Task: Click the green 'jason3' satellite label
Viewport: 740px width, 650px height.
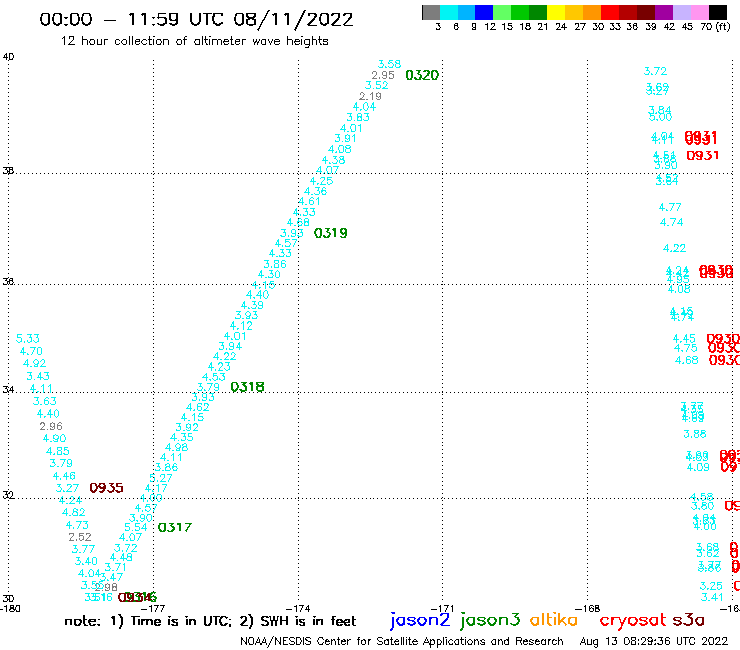Action: click(x=490, y=620)
